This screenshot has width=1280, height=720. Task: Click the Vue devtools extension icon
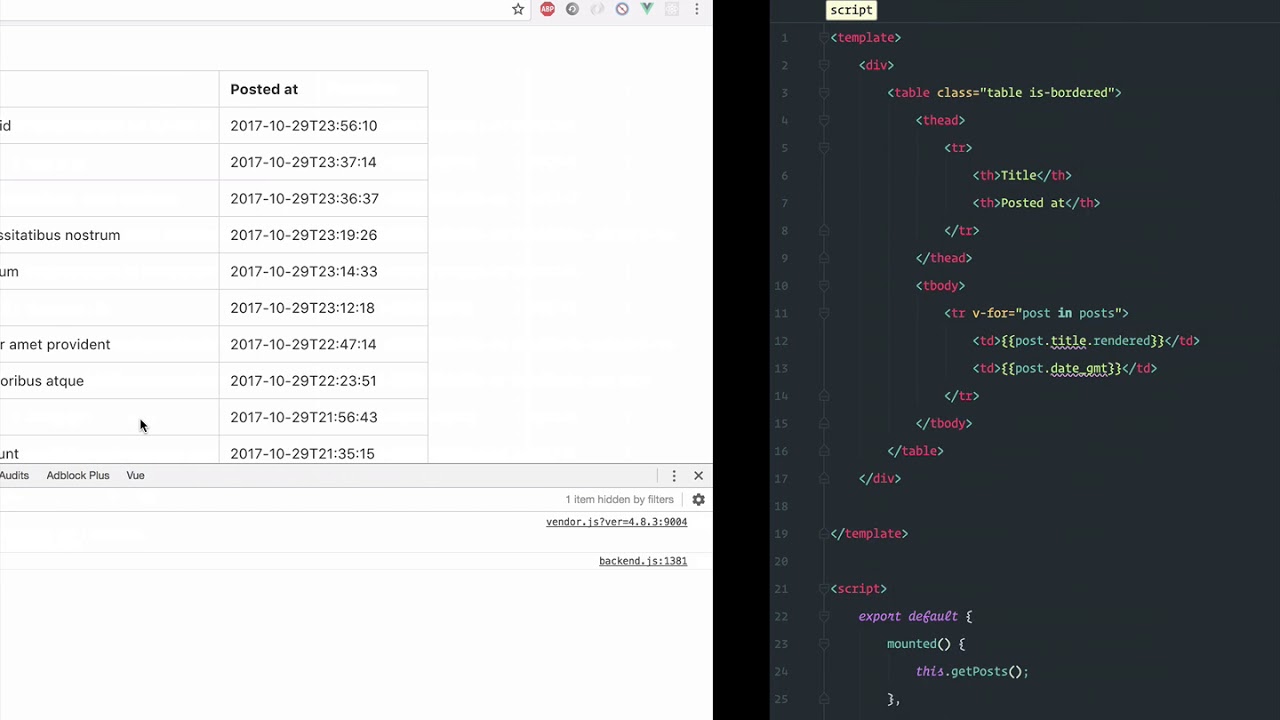(x=647, y=9)
